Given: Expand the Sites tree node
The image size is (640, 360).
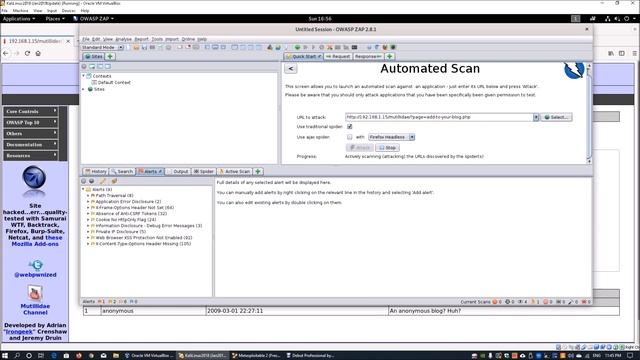Looking at the screenshot, I should click(84, 89).
